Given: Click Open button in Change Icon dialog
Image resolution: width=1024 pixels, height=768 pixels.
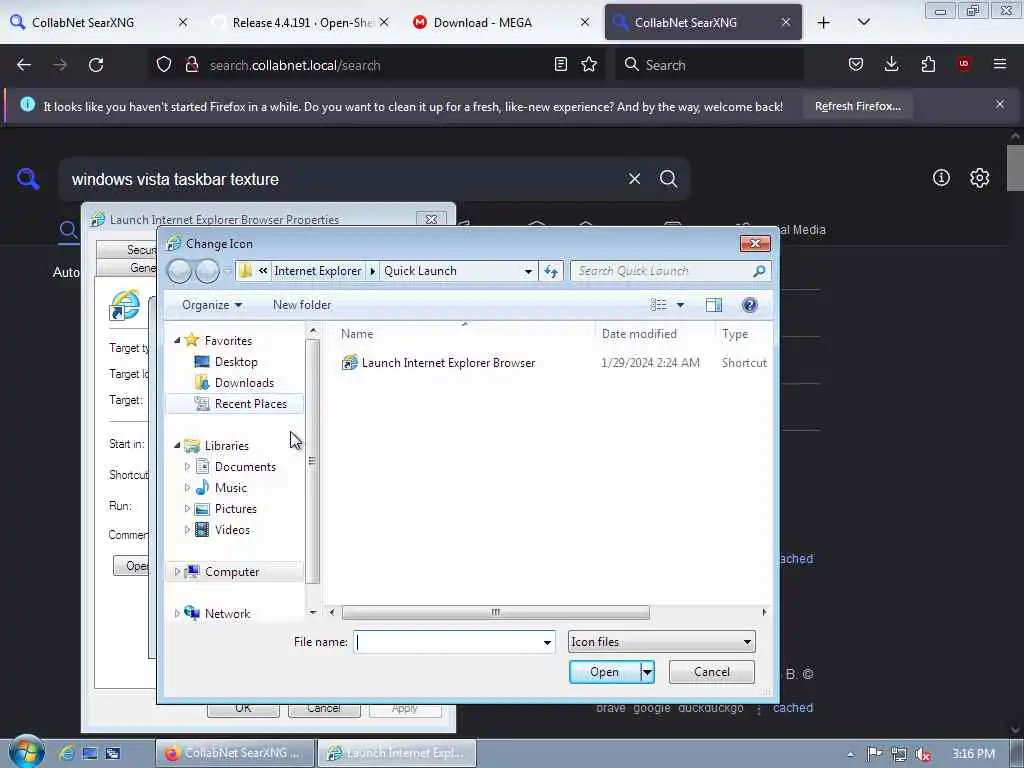Looking at the screenshot, I should coord(605,672).
